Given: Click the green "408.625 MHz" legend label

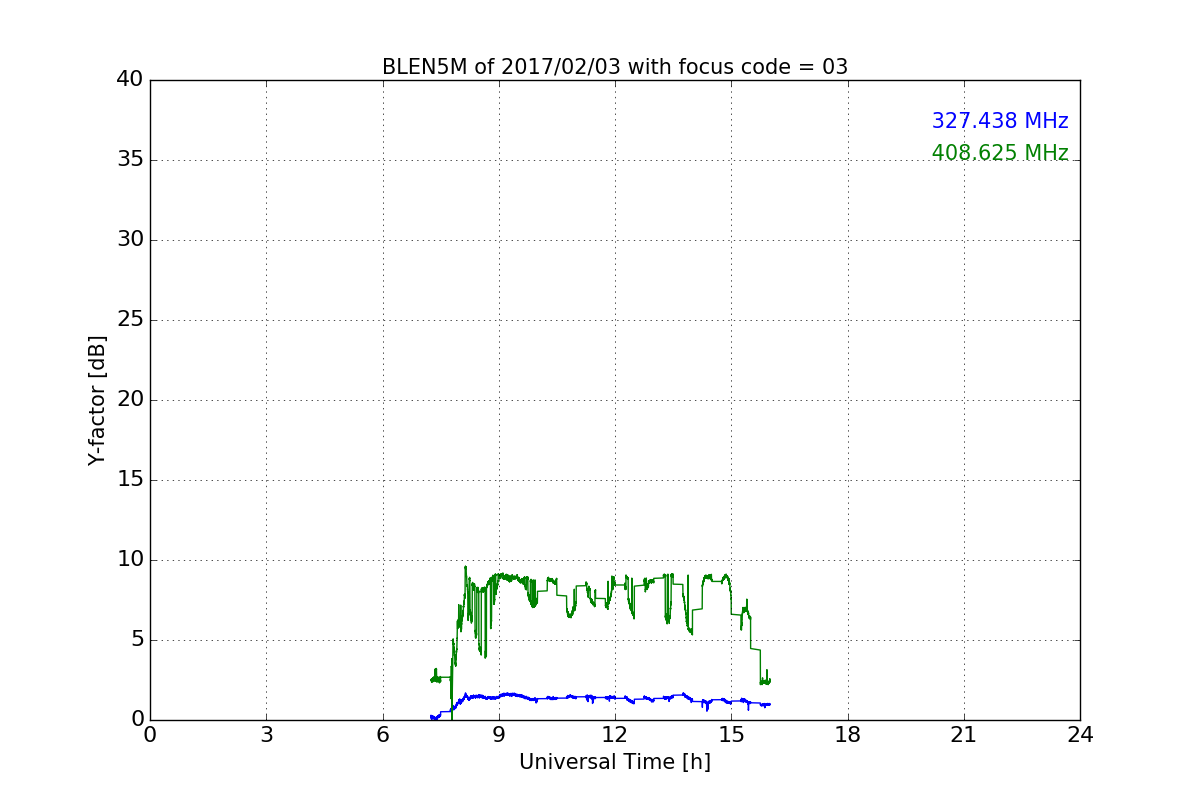Looking at the screenshot, I should pyautogui.click(x=1000, y=153).
